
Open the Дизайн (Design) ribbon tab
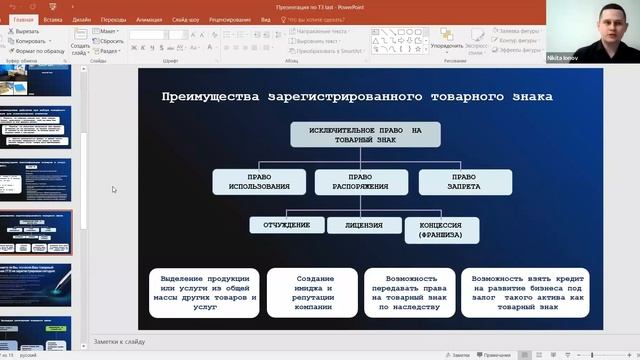click(x=82, y=20)
